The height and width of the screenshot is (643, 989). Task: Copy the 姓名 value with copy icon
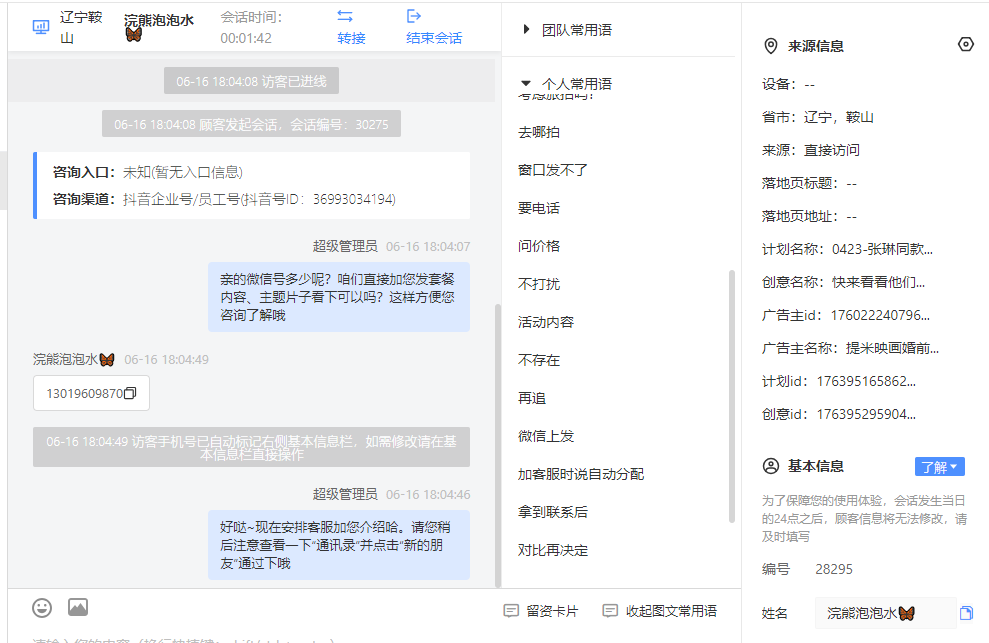[x=966, y=613]
